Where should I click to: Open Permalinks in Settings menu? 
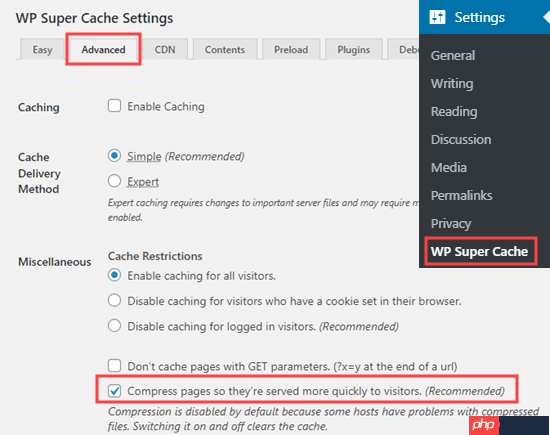(462, 195)
